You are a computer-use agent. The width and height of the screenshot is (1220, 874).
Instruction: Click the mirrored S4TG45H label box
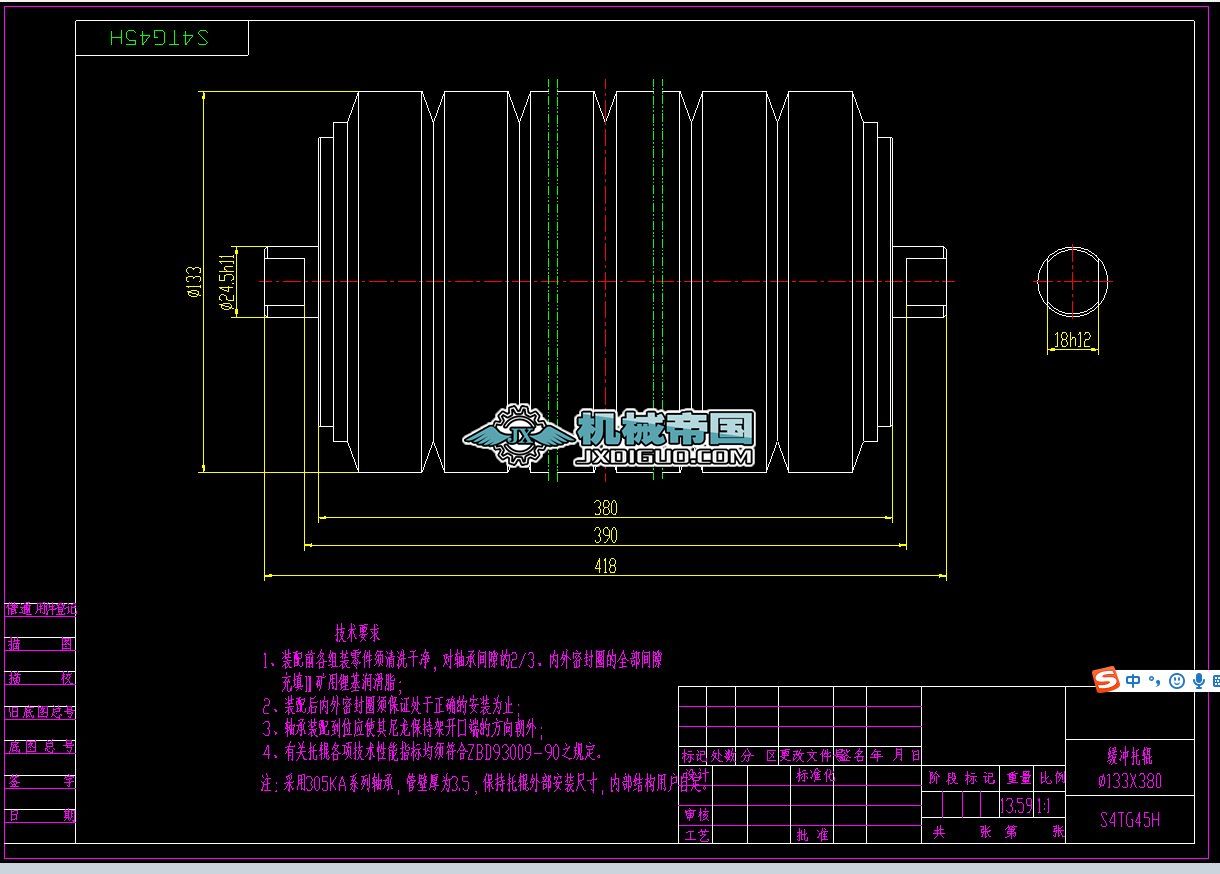(x=162, y=38)
